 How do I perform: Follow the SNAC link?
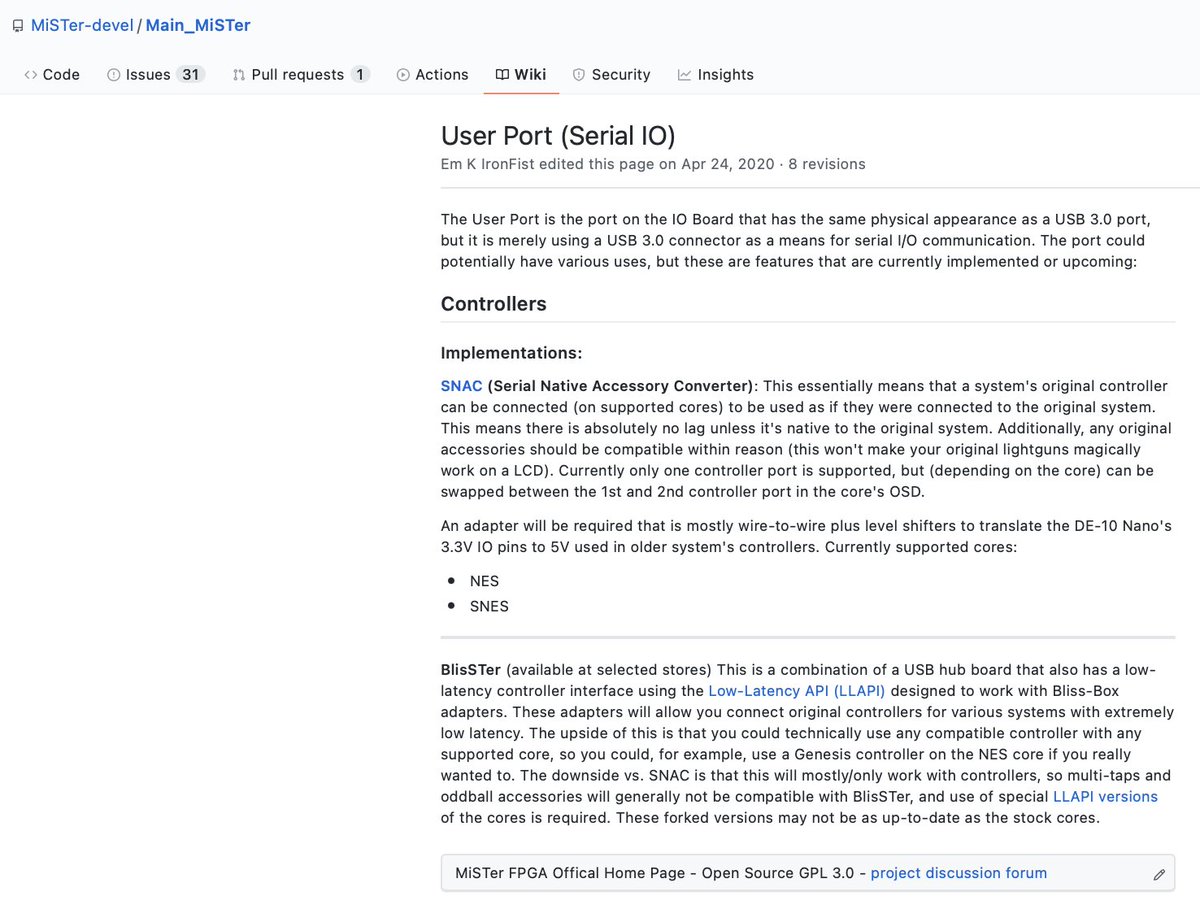(x=462, y=386)
